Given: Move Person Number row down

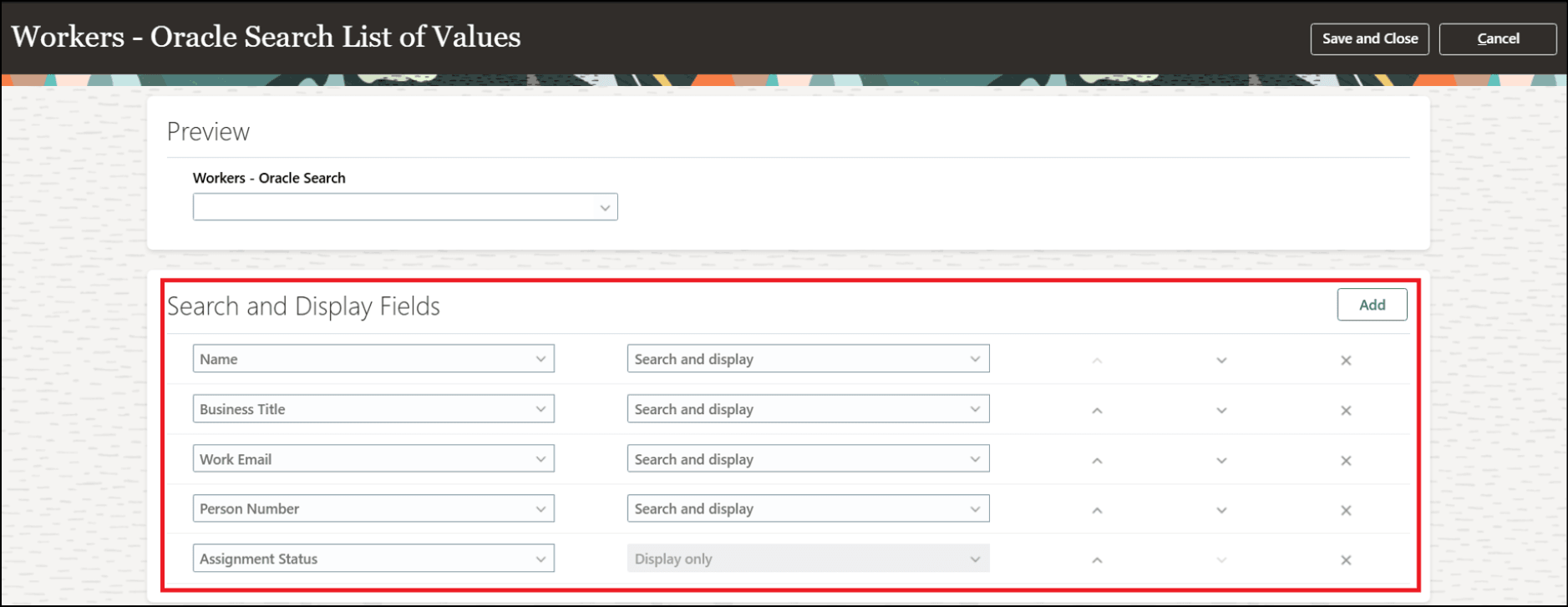Looking at the screenshot, I should (1221, 510).
